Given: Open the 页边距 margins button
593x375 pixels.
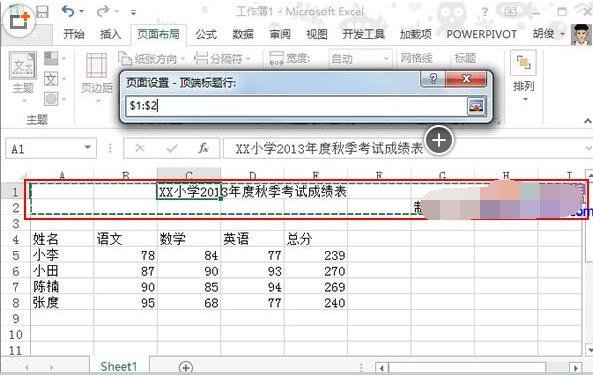Looking at the screenshot, I should pos(97,77).
